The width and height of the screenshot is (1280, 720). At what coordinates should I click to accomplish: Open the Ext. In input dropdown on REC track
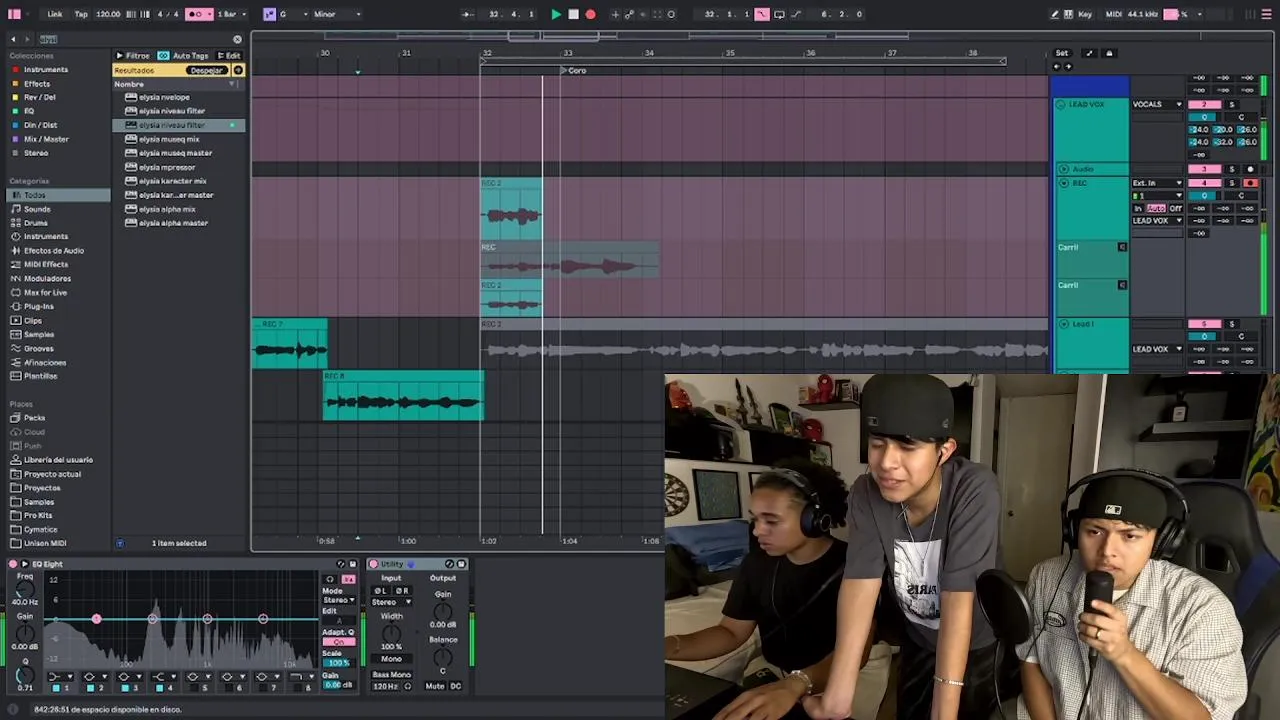(1157, 183)
